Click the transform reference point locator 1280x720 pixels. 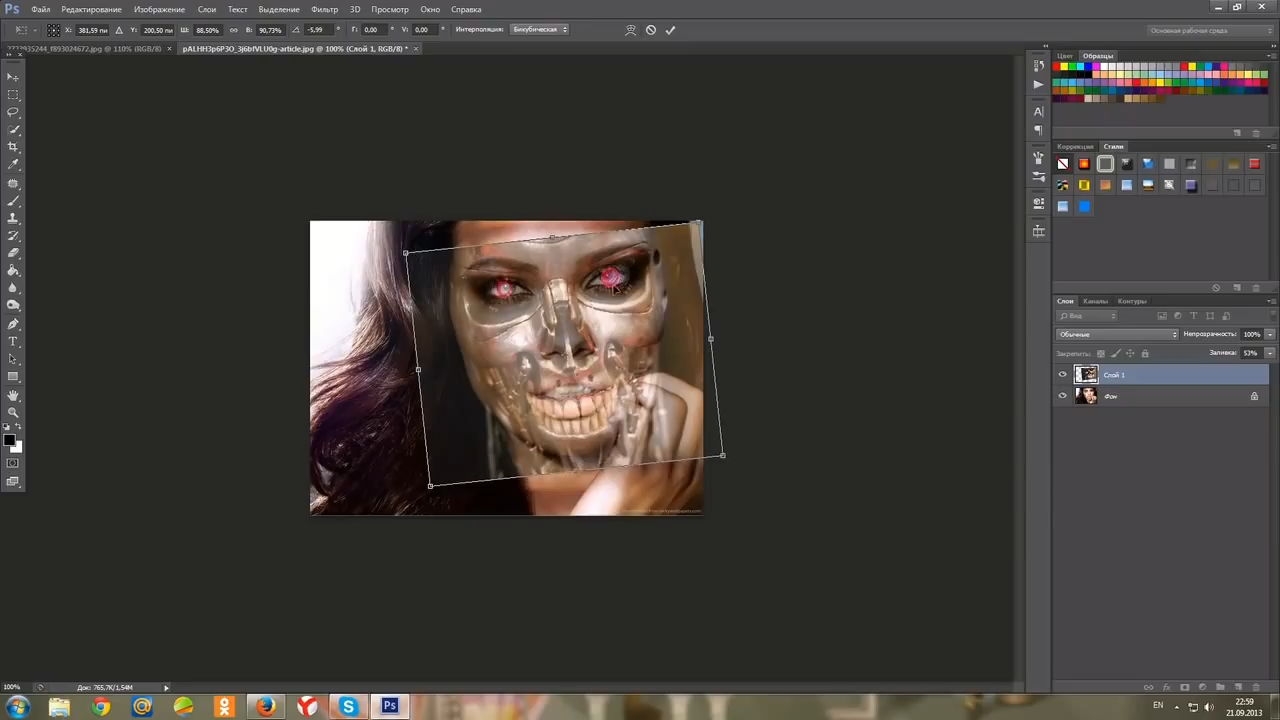pyautogui.click(x=53, y=30)
